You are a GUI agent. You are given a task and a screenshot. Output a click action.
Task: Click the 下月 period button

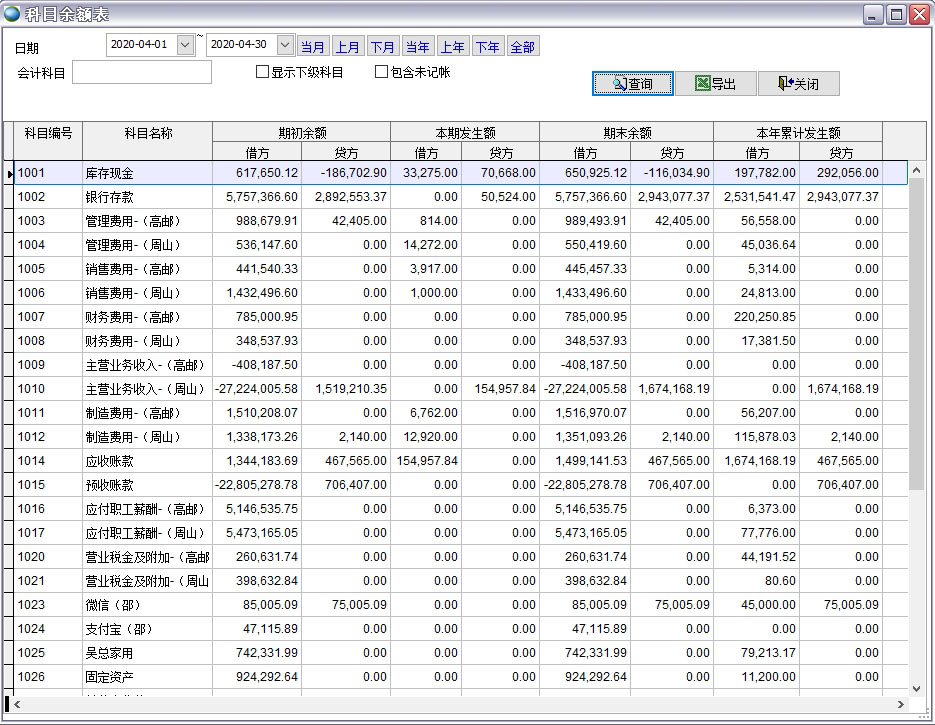coord(383,45)
